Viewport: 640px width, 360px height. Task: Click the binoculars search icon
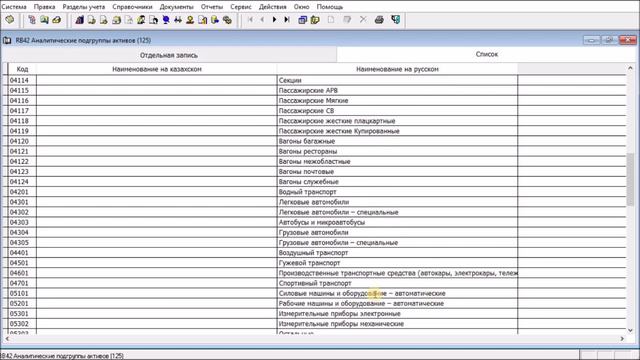tap(178, 20)
